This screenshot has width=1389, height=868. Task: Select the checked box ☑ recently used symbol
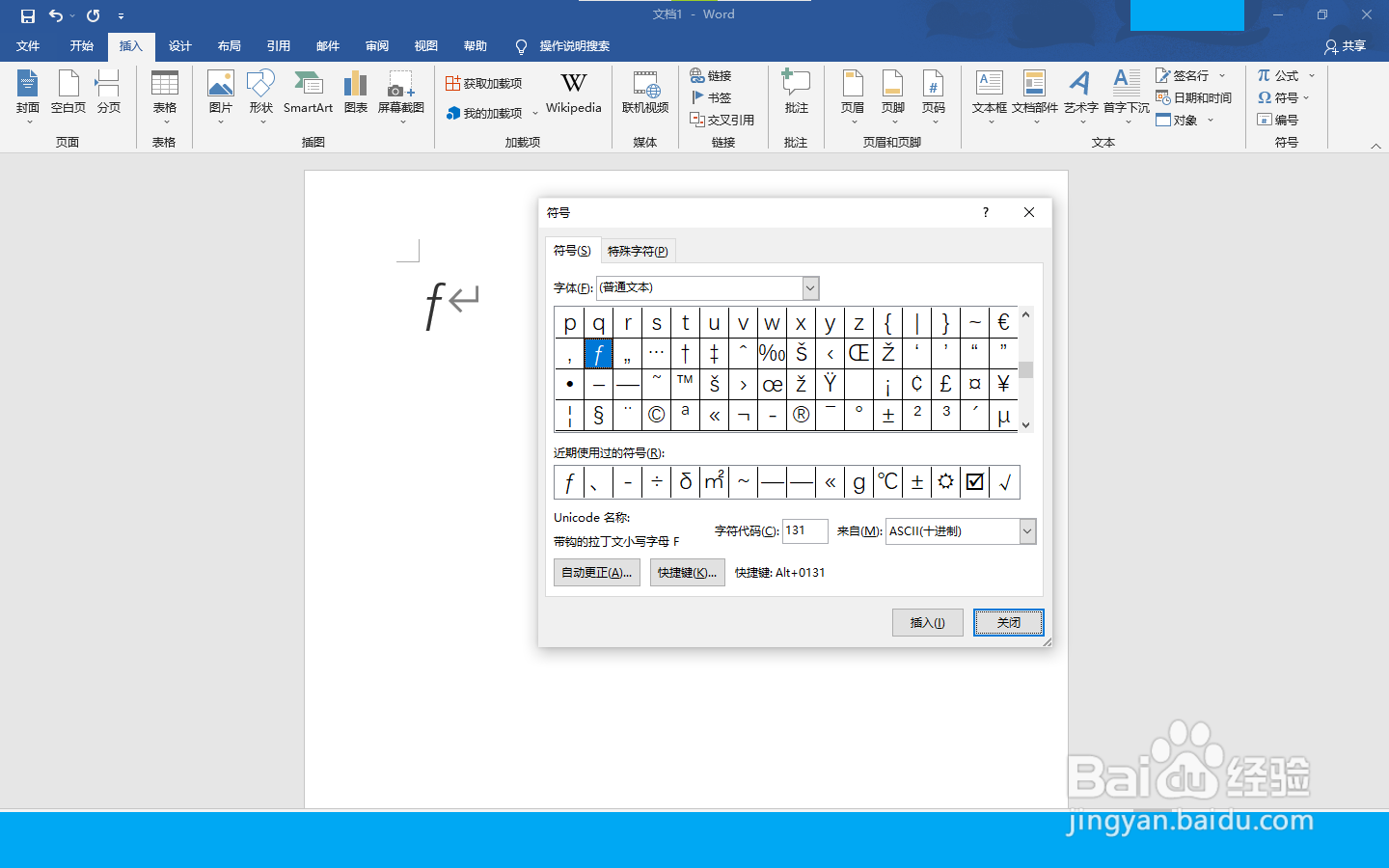(975, 482)
